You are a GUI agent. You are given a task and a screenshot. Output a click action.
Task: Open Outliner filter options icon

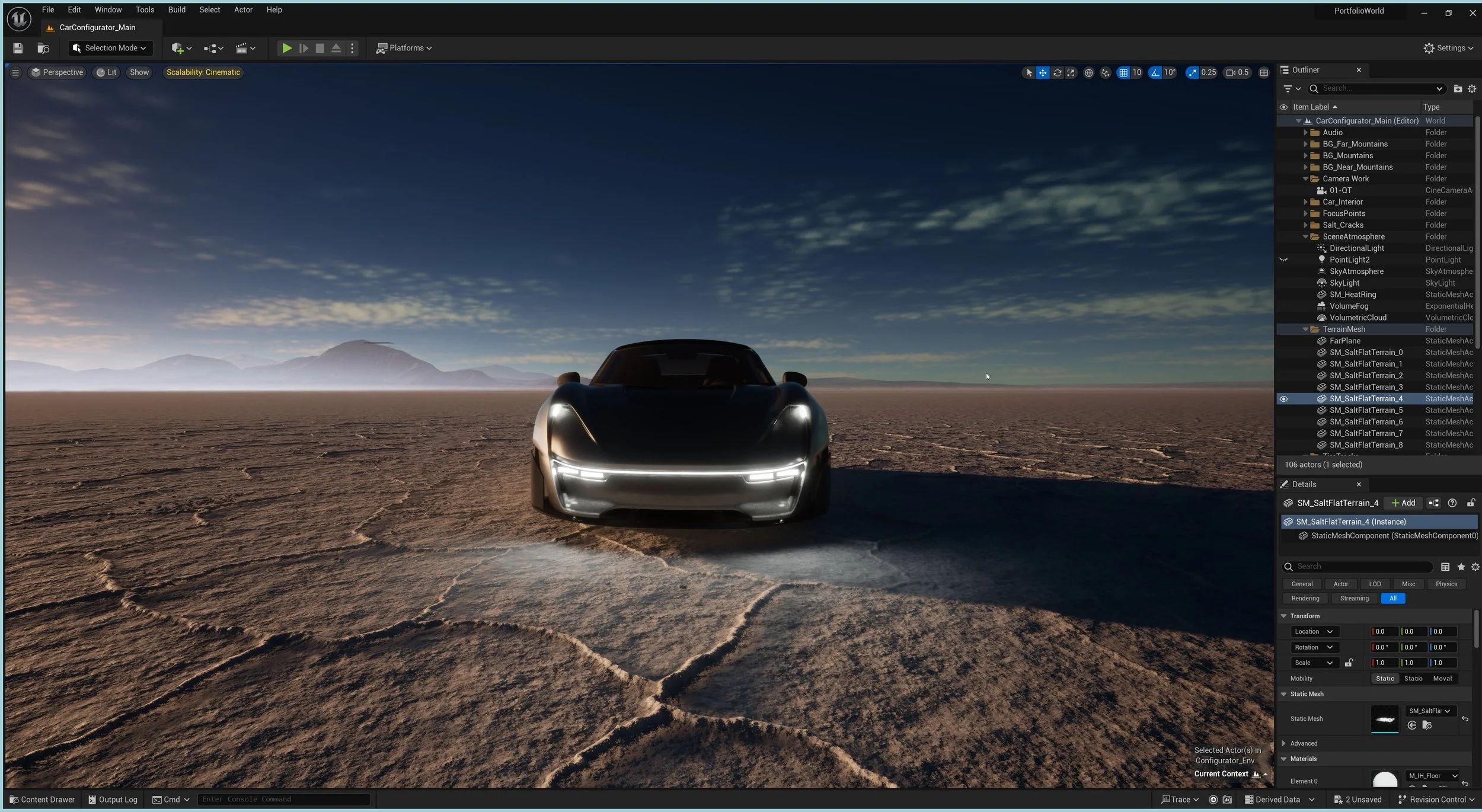(1292, 88)
